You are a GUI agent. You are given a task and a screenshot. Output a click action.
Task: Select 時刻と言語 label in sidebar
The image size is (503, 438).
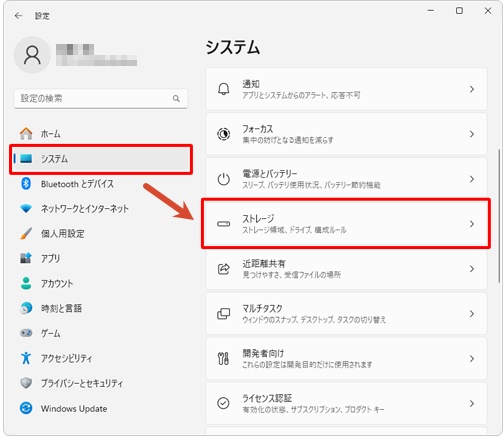[x=61, y=308]
